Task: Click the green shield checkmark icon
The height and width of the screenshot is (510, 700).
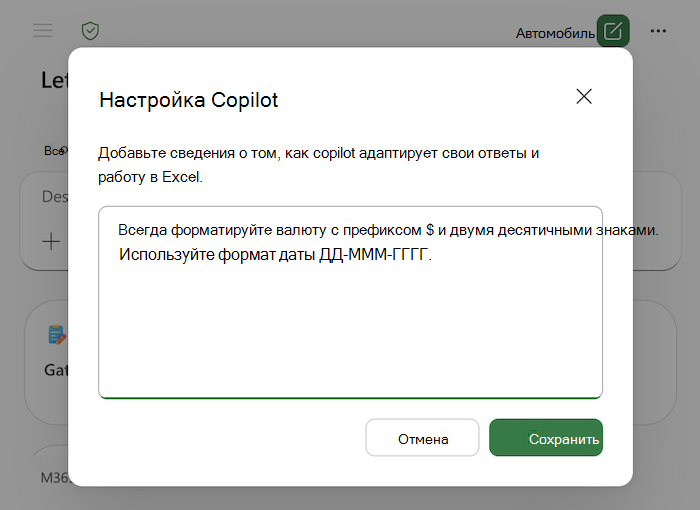Action: point(90,31)
